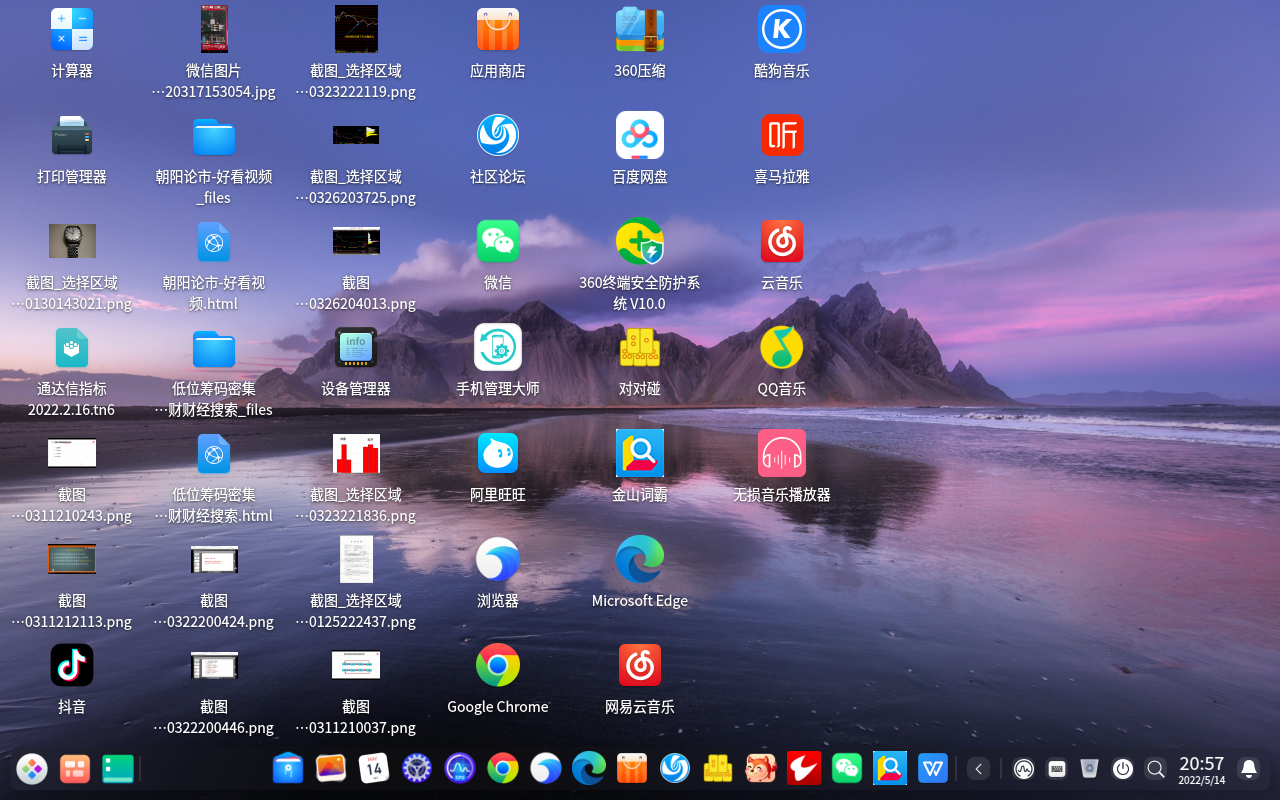Select the 低位筹码密集…财财经搜索.html file

[x=214, y=454]
